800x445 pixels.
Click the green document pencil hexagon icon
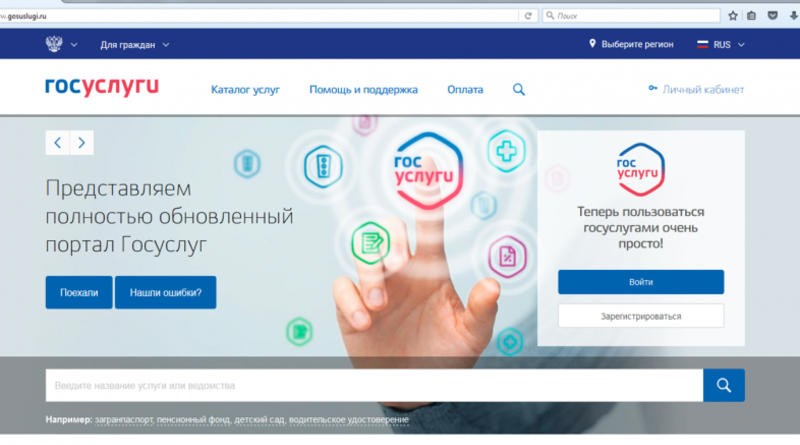tap(371, 243)
